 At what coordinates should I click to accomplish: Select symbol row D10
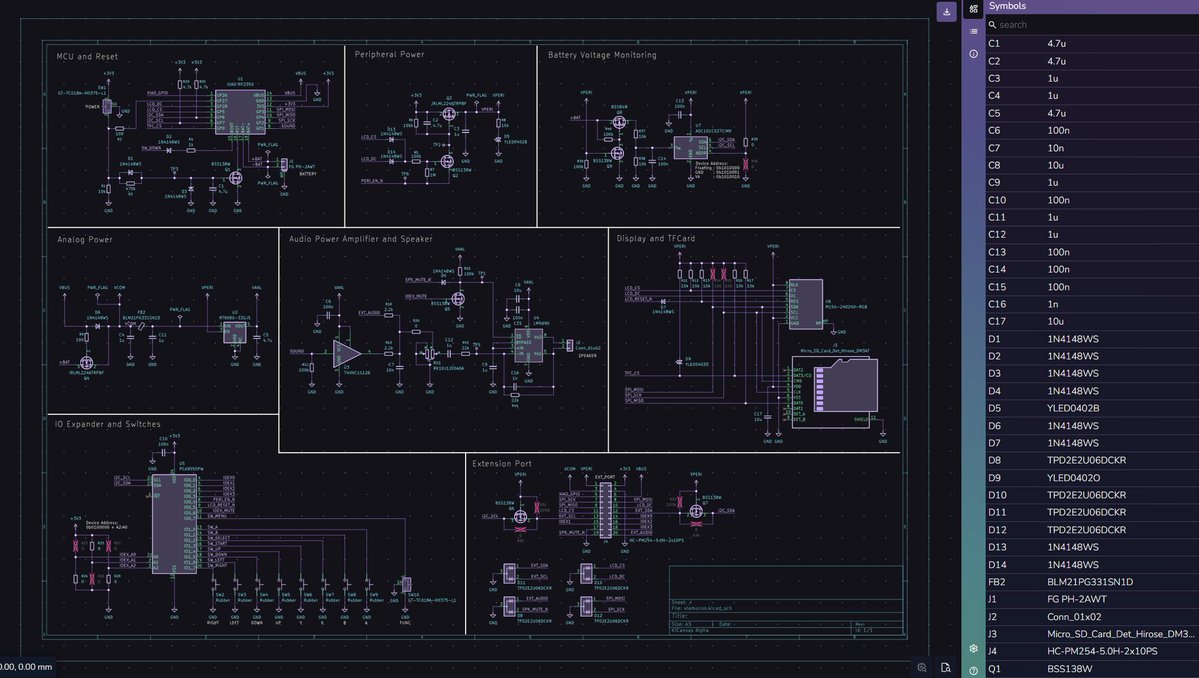(x=1093, y=495)
